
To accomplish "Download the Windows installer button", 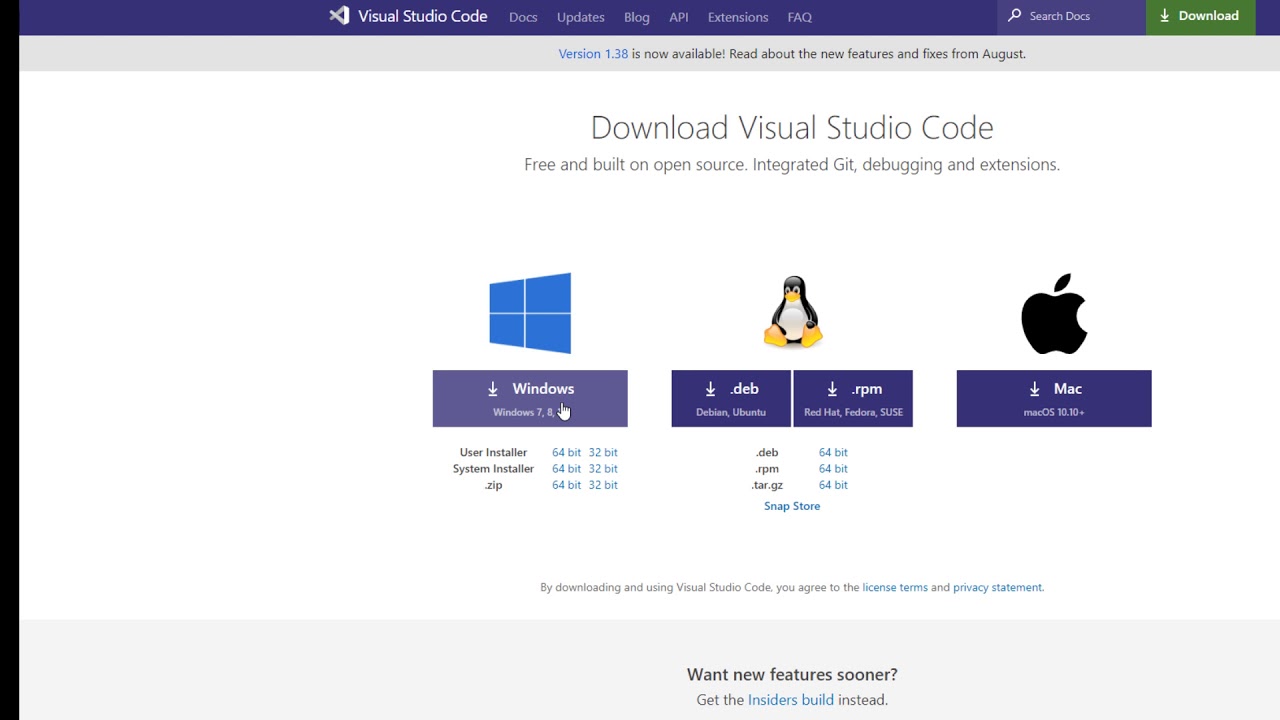I will tap(530, 398).
